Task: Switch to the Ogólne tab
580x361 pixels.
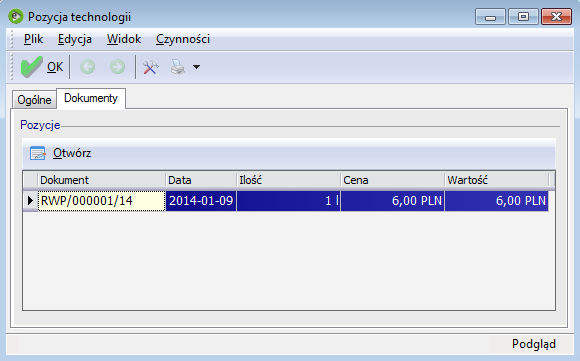Action: 34,100
